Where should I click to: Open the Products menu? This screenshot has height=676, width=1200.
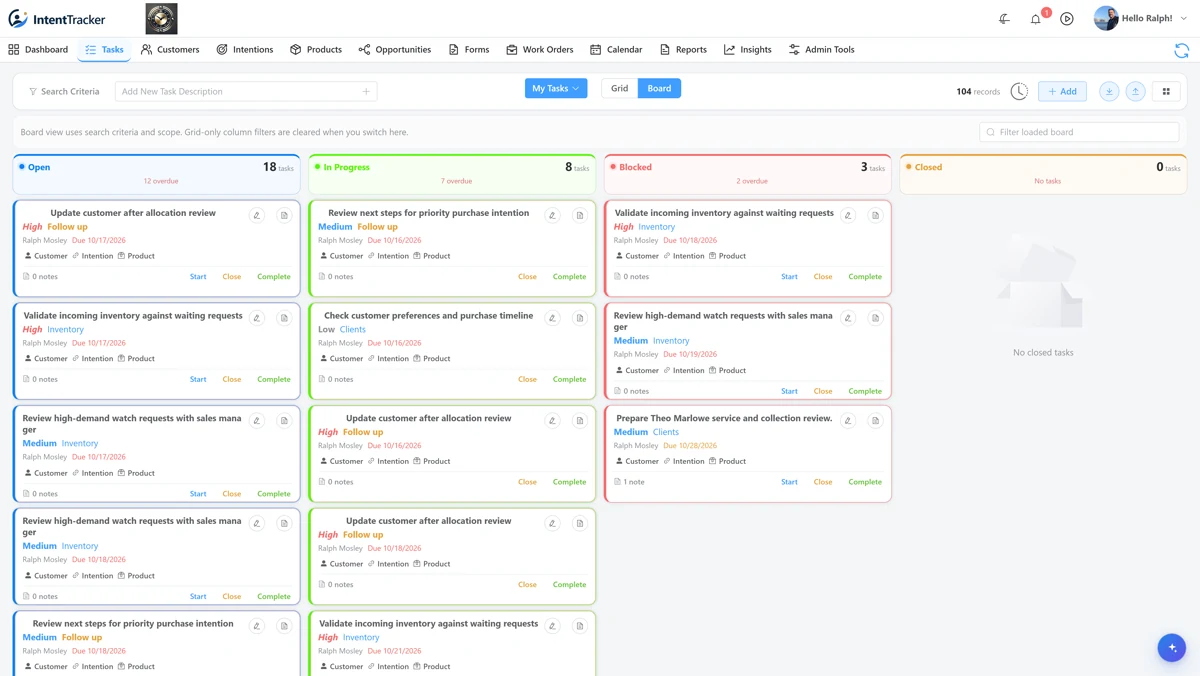point(316,49)
